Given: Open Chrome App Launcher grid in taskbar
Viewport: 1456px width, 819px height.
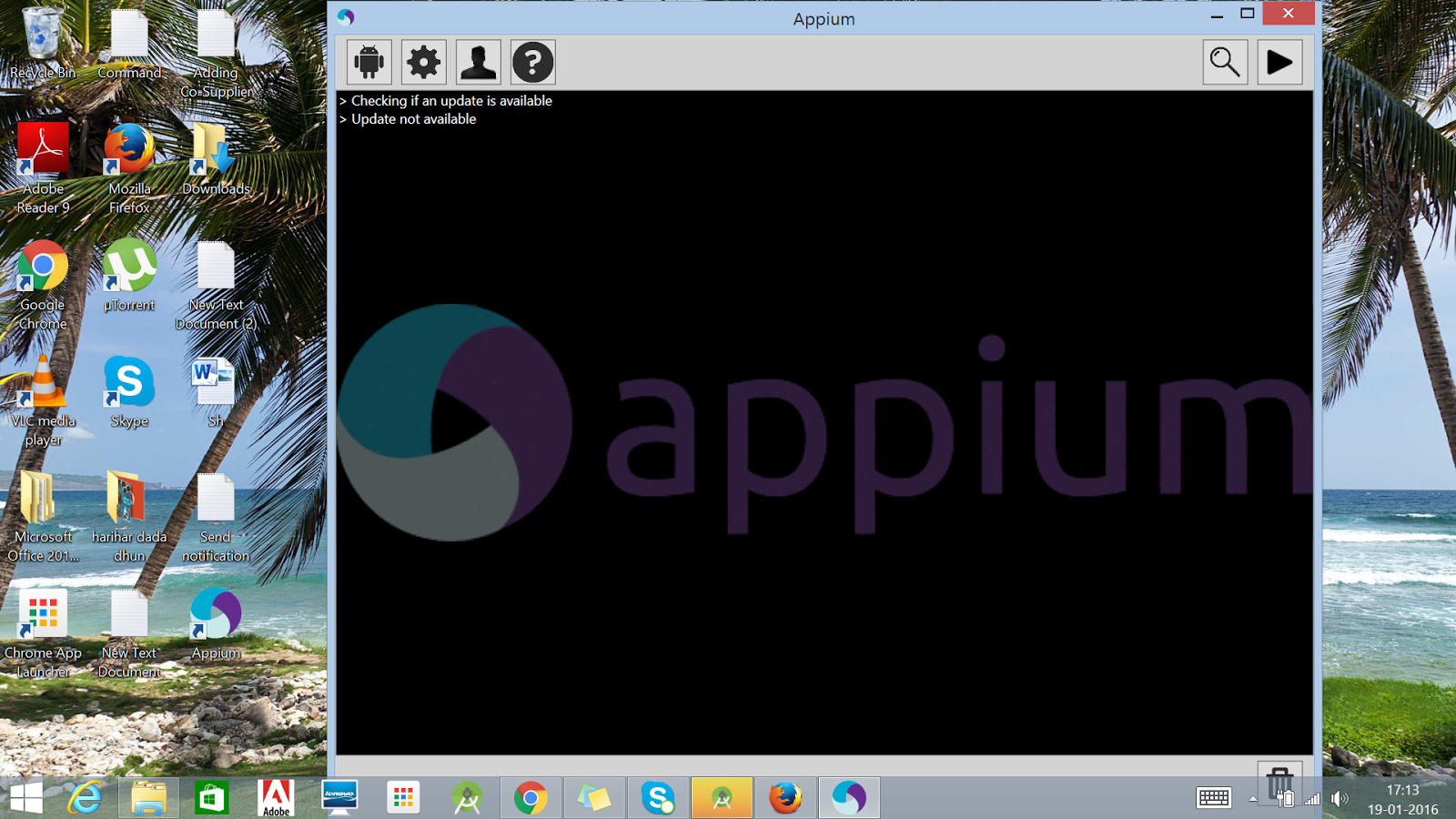Looking at the screenshot, I should tap(403, 798).
